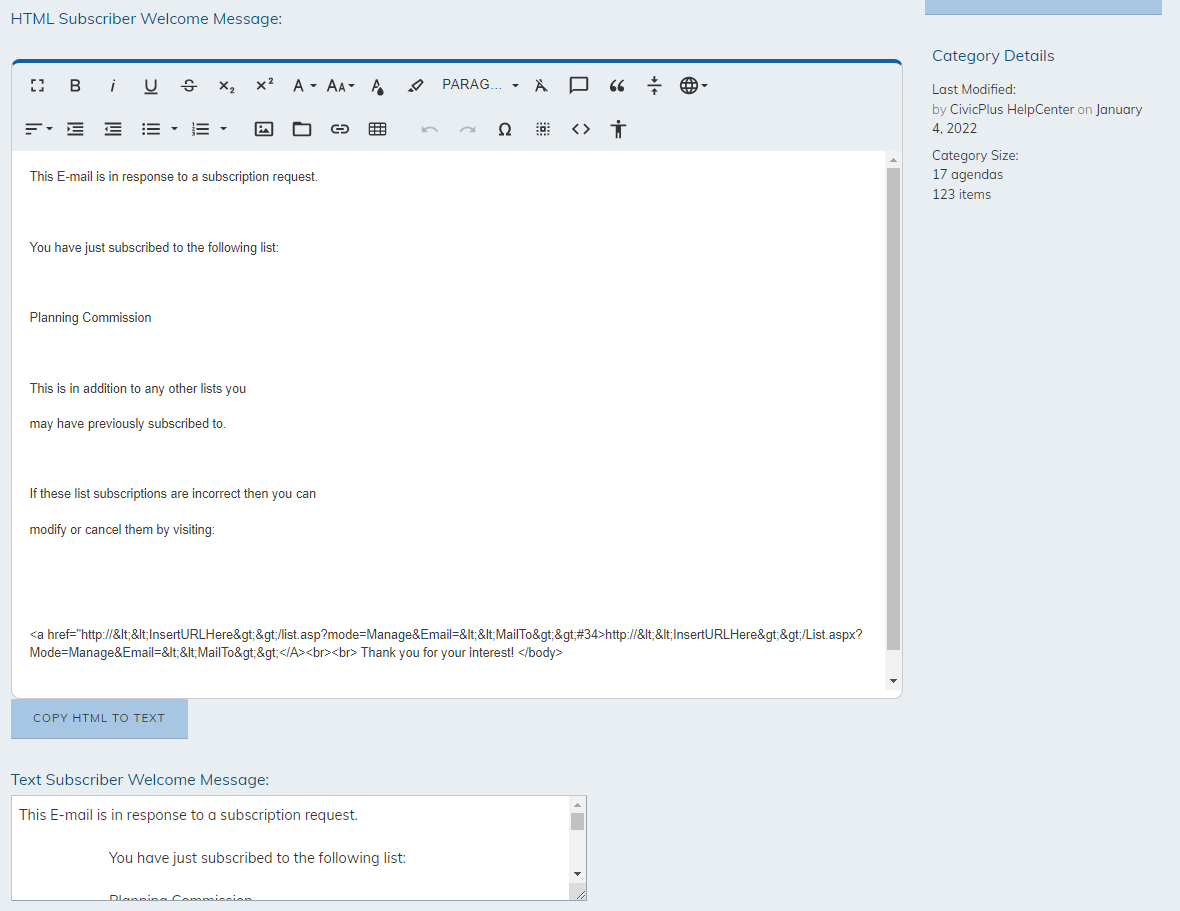
Task: Click HTML editor scroll up arrow
Action: pos(893,160)
